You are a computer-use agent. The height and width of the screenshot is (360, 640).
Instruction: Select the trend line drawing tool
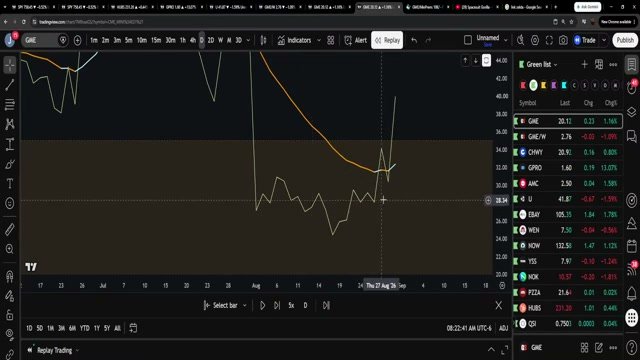(10, 84)
